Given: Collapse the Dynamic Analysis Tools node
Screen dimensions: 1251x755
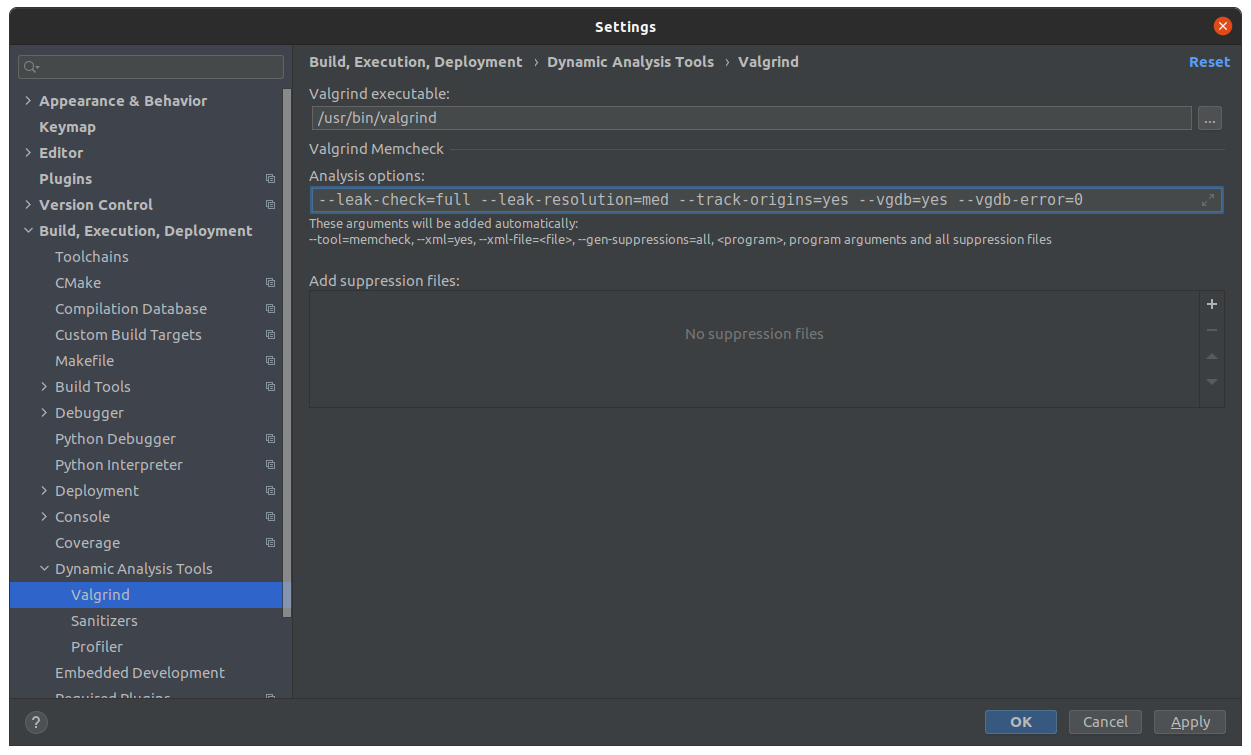Looking at the screenshot, I should tap(44, 569).
